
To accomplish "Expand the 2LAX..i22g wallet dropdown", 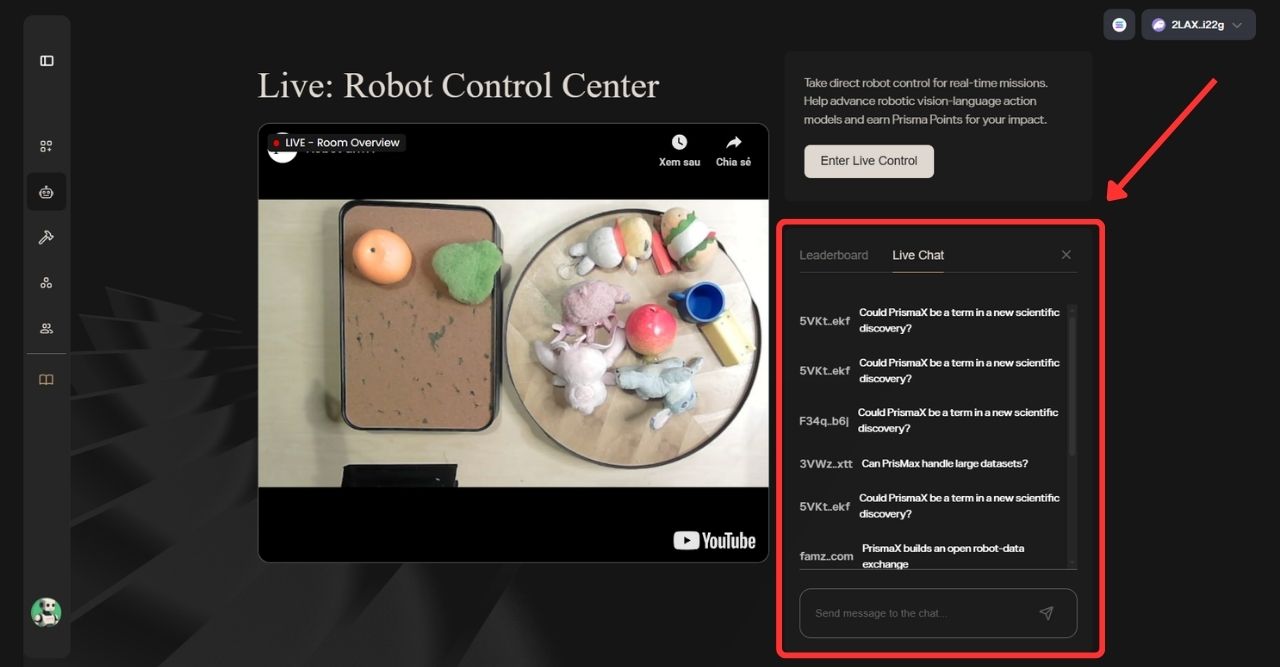I will [x=1198, y=25].
